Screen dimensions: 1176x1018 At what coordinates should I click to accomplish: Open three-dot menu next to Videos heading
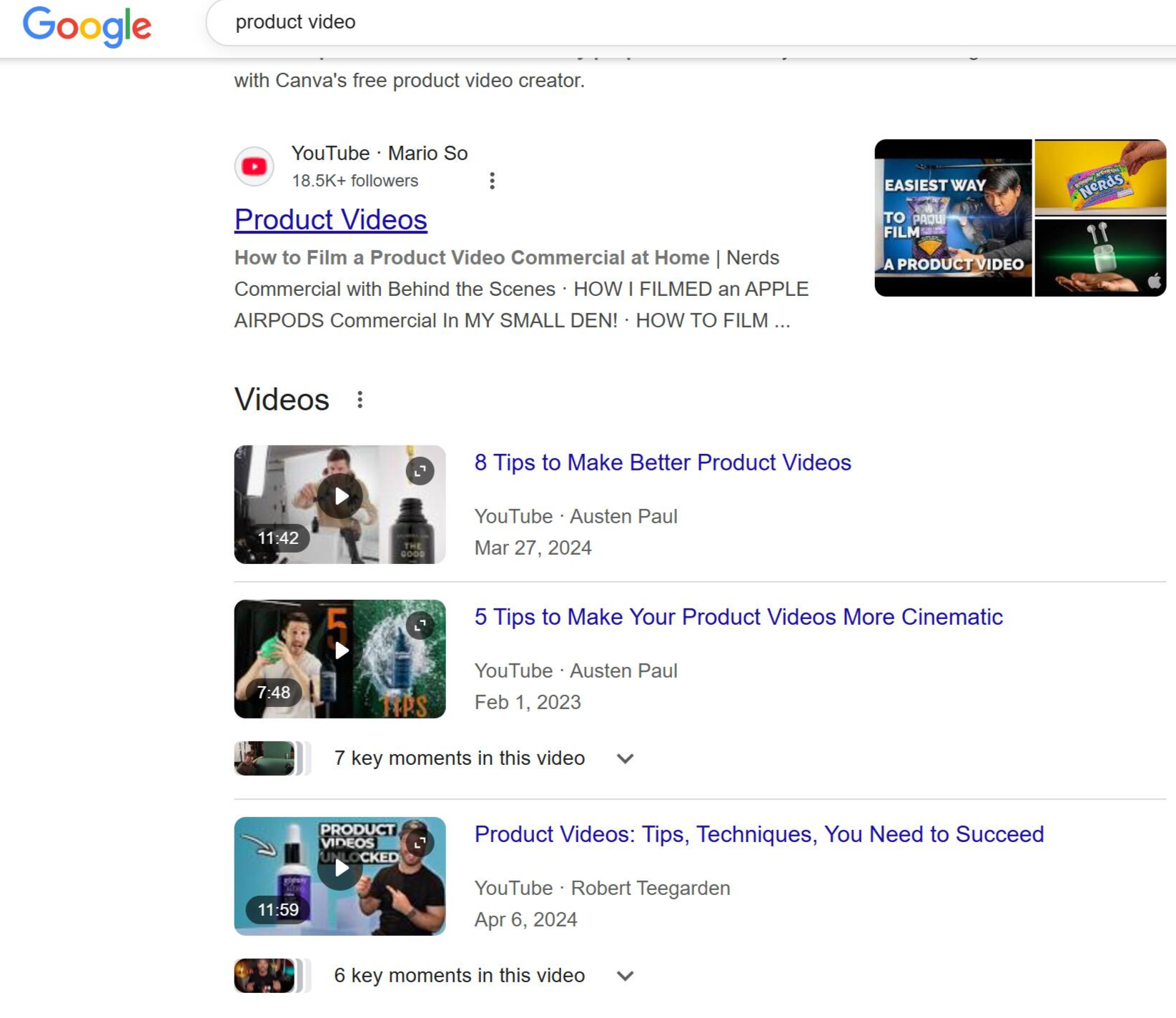[360, 400]
